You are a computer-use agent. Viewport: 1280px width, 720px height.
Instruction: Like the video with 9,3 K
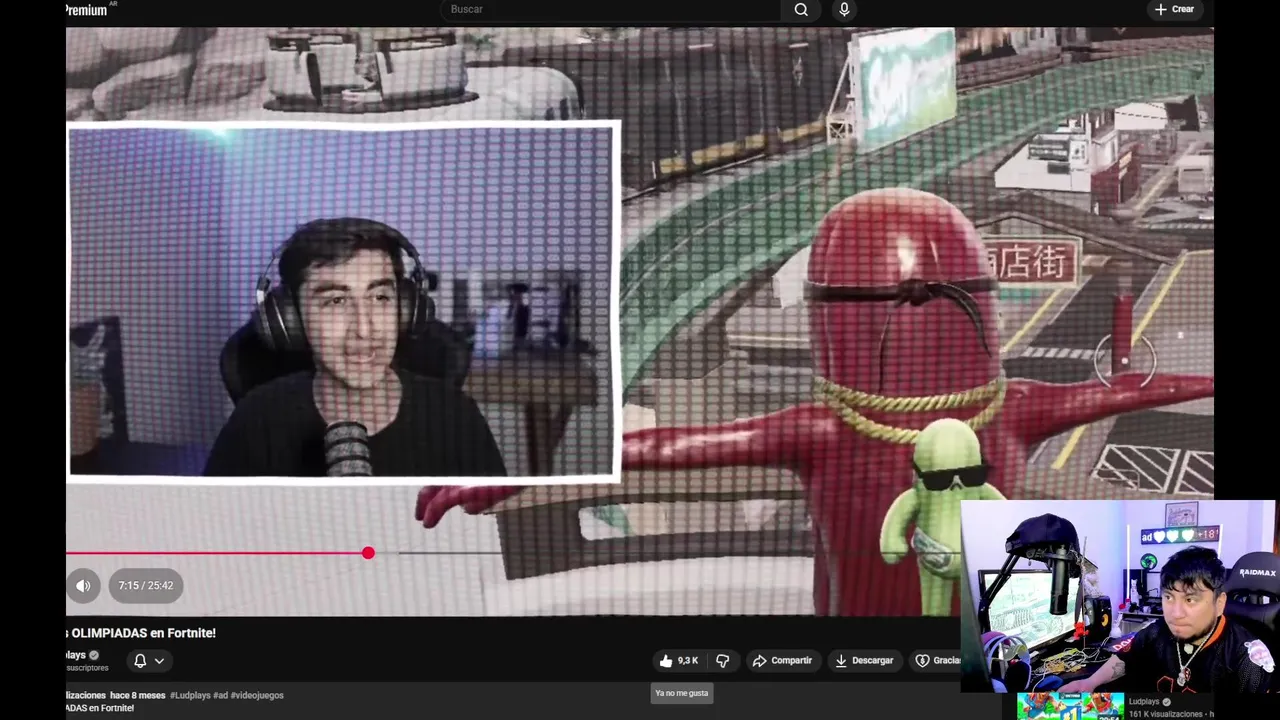click(678, 661)
